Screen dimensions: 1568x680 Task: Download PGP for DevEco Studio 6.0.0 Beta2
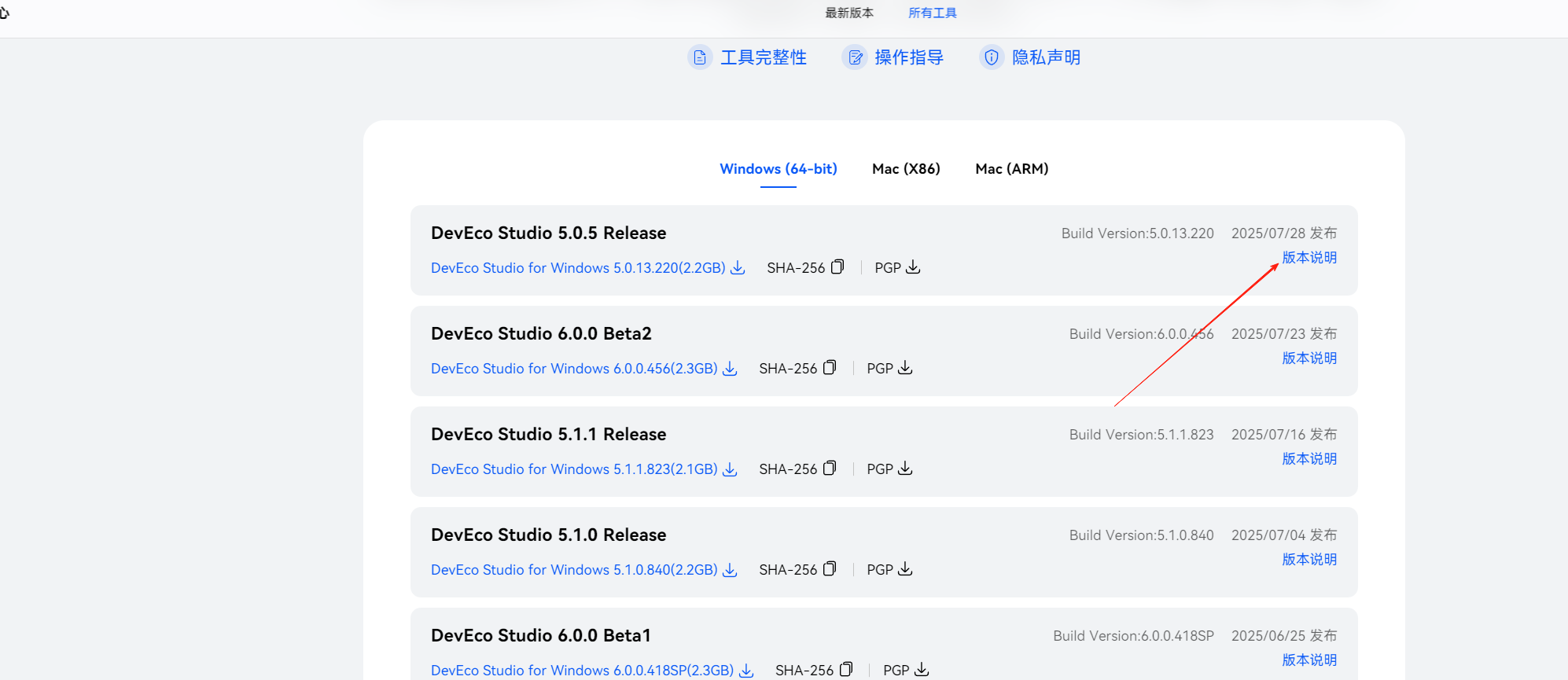pos(905,368)
